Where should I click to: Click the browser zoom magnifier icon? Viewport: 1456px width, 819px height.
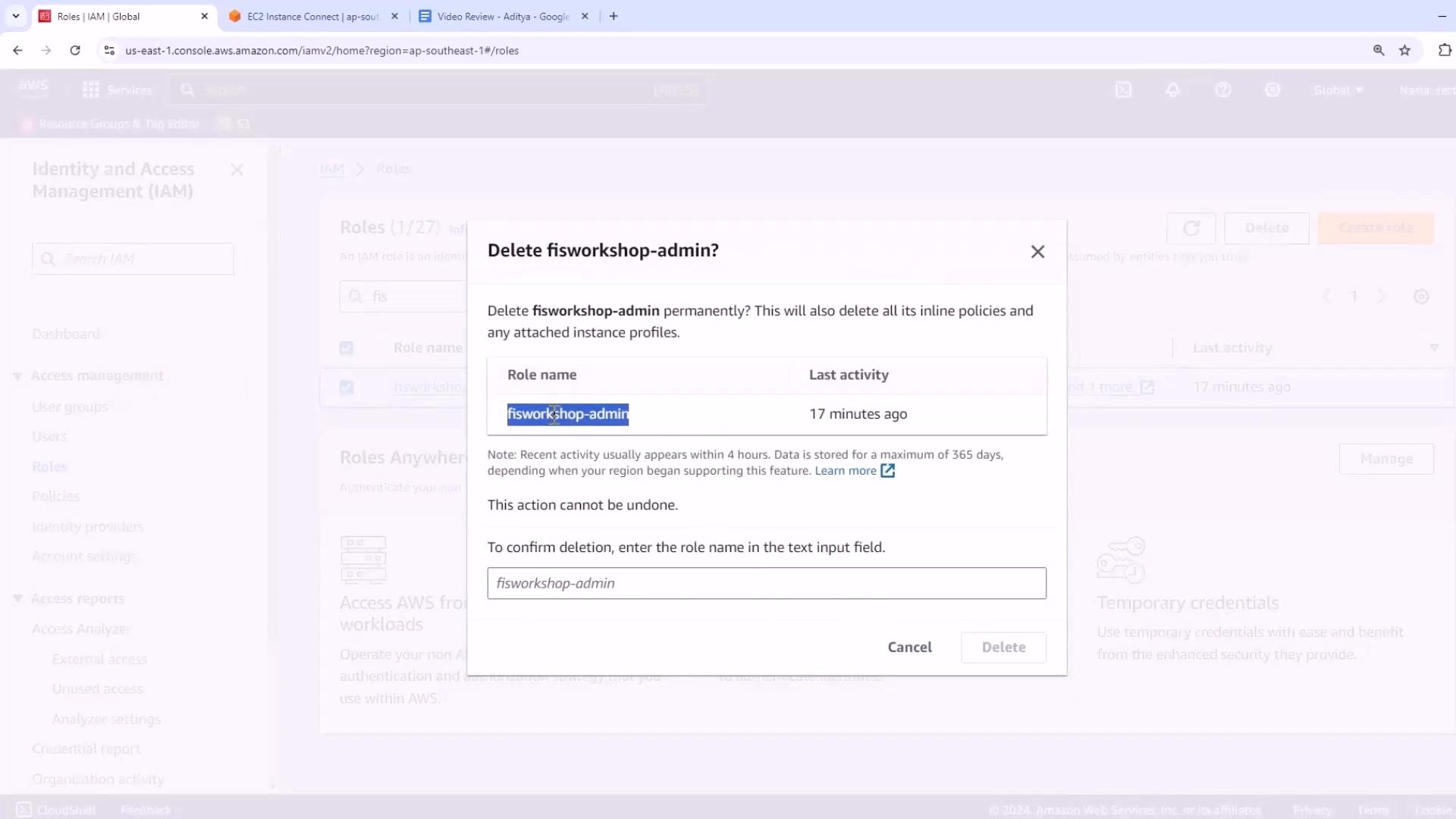click(x=1379, y=50)
